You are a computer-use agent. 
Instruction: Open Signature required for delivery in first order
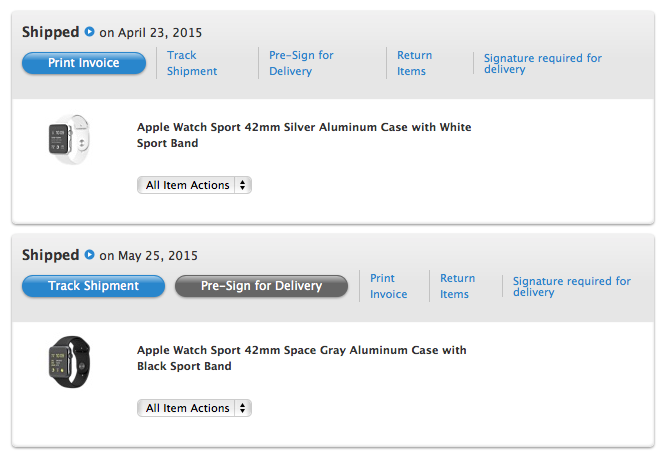click(x=542, y=64)
